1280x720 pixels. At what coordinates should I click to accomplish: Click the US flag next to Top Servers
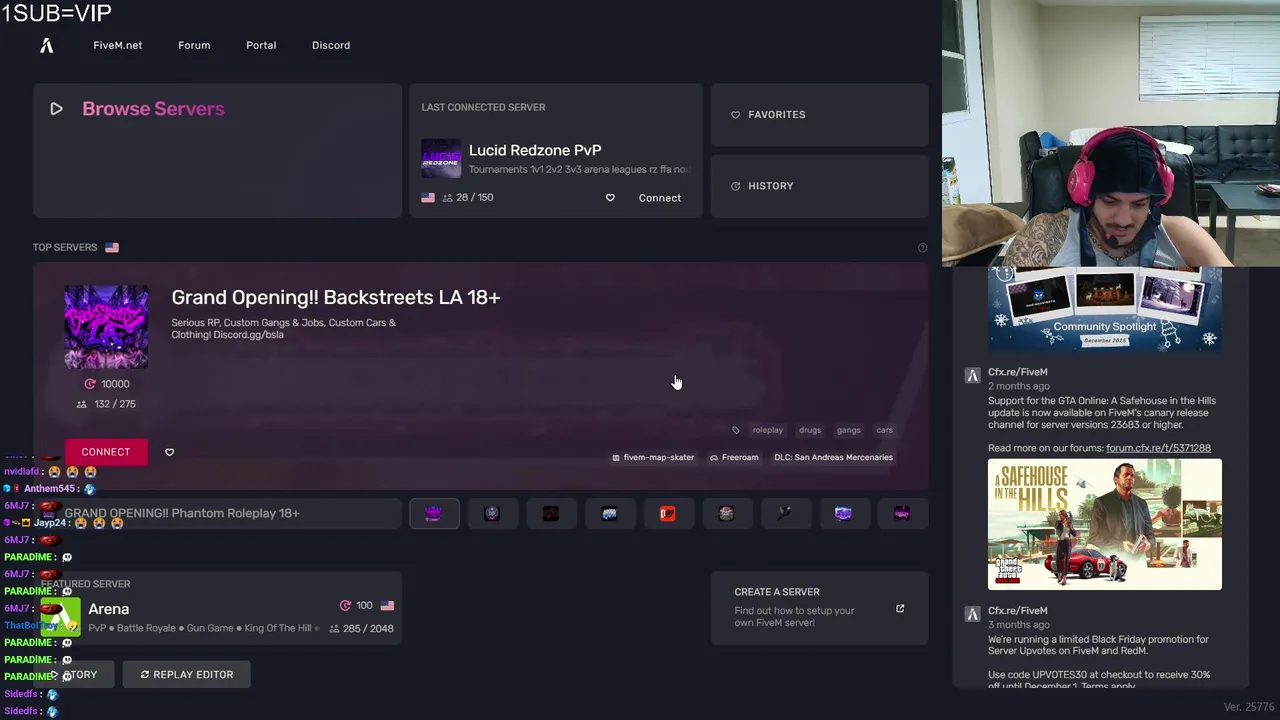pyautogui.click(x=112, y=247)
